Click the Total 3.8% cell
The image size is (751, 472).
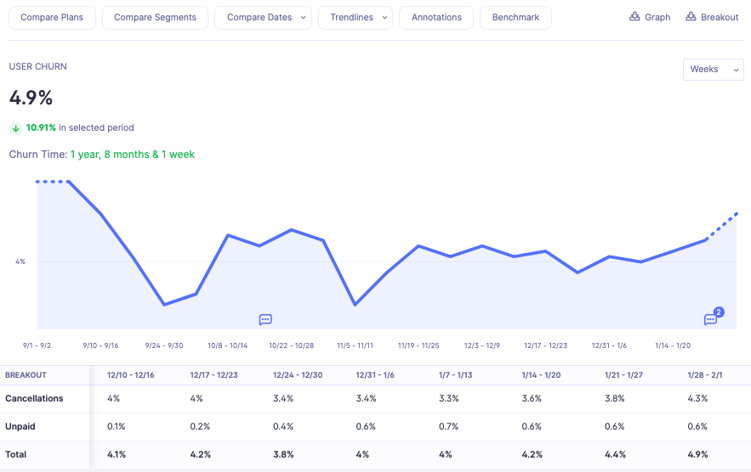(284, 454)
